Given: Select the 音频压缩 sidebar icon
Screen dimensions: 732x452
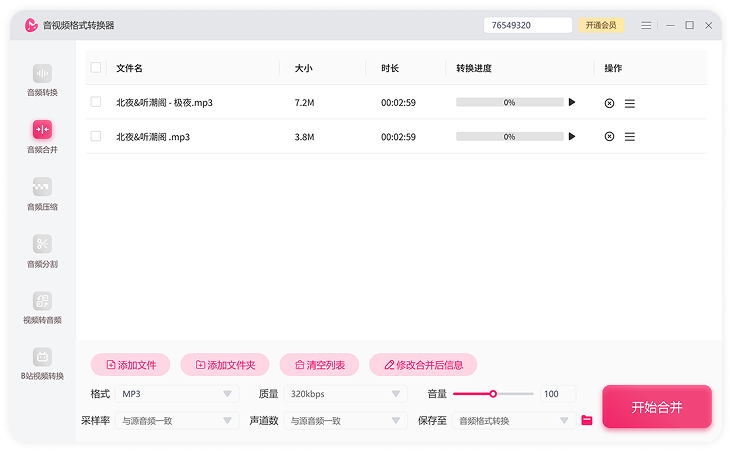Looking at the screenshot, I should [x=42, y=188].
